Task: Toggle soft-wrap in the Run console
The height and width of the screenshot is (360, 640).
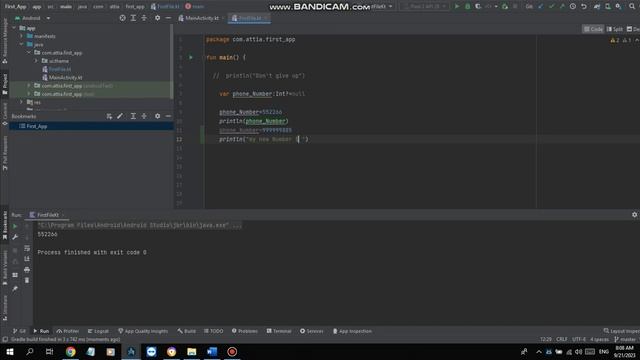Action: [x=27, y=248]
